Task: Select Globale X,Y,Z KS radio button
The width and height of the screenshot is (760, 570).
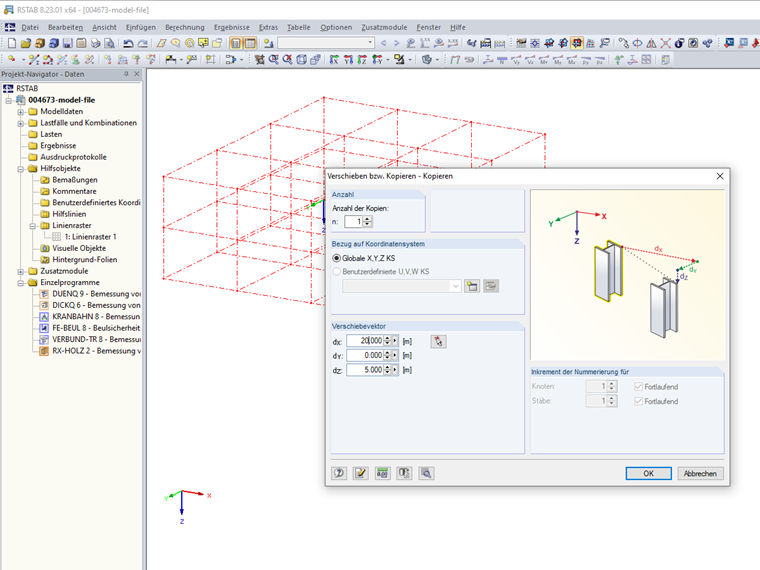Action: coord(336,258)
